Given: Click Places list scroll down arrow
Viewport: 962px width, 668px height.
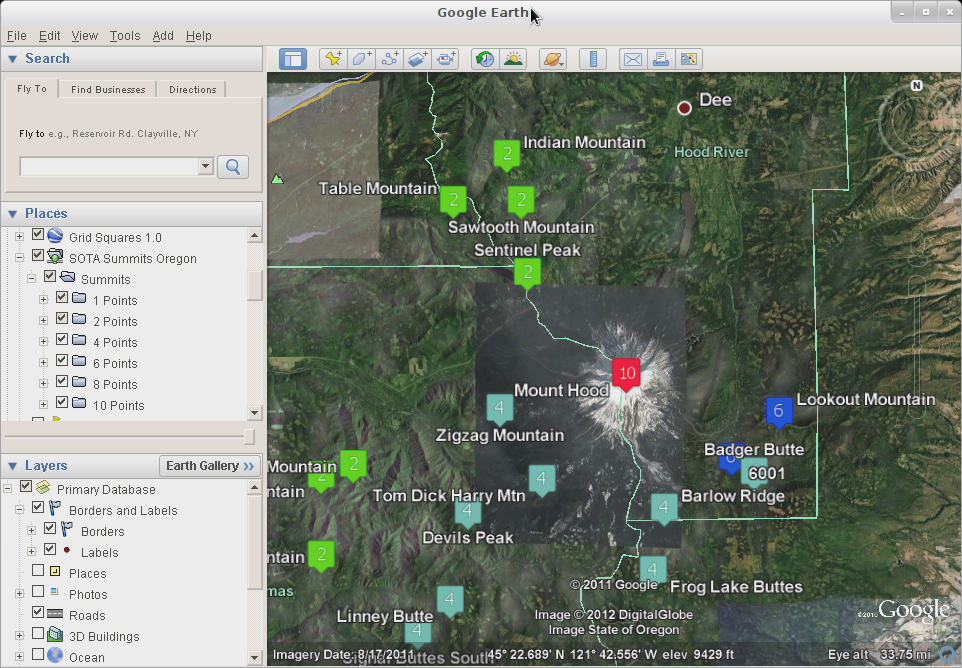Looking at the screenshot, I should point(255,413).
